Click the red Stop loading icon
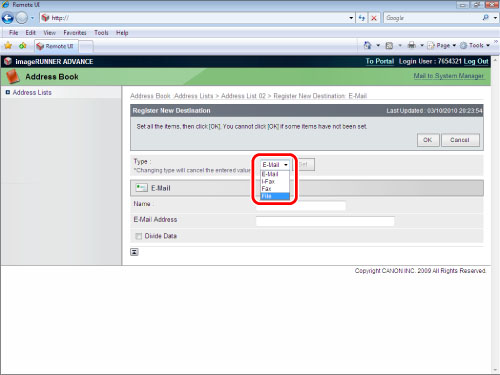The width and height of the screenshot is (500, 375). (x=374, y=18)
